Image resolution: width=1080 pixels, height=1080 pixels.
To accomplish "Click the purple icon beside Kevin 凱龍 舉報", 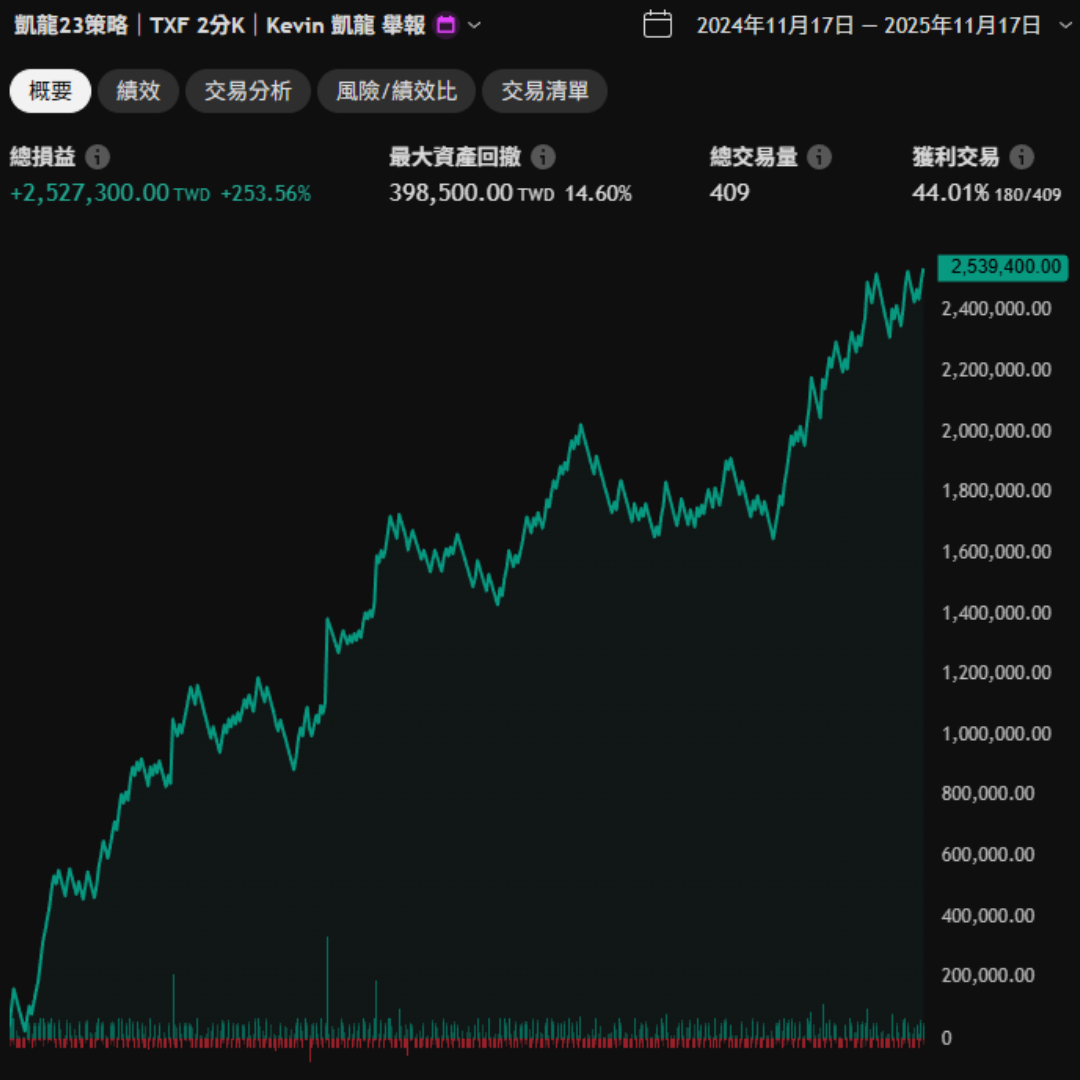I will pyautogui.click(x=446, y=25).
